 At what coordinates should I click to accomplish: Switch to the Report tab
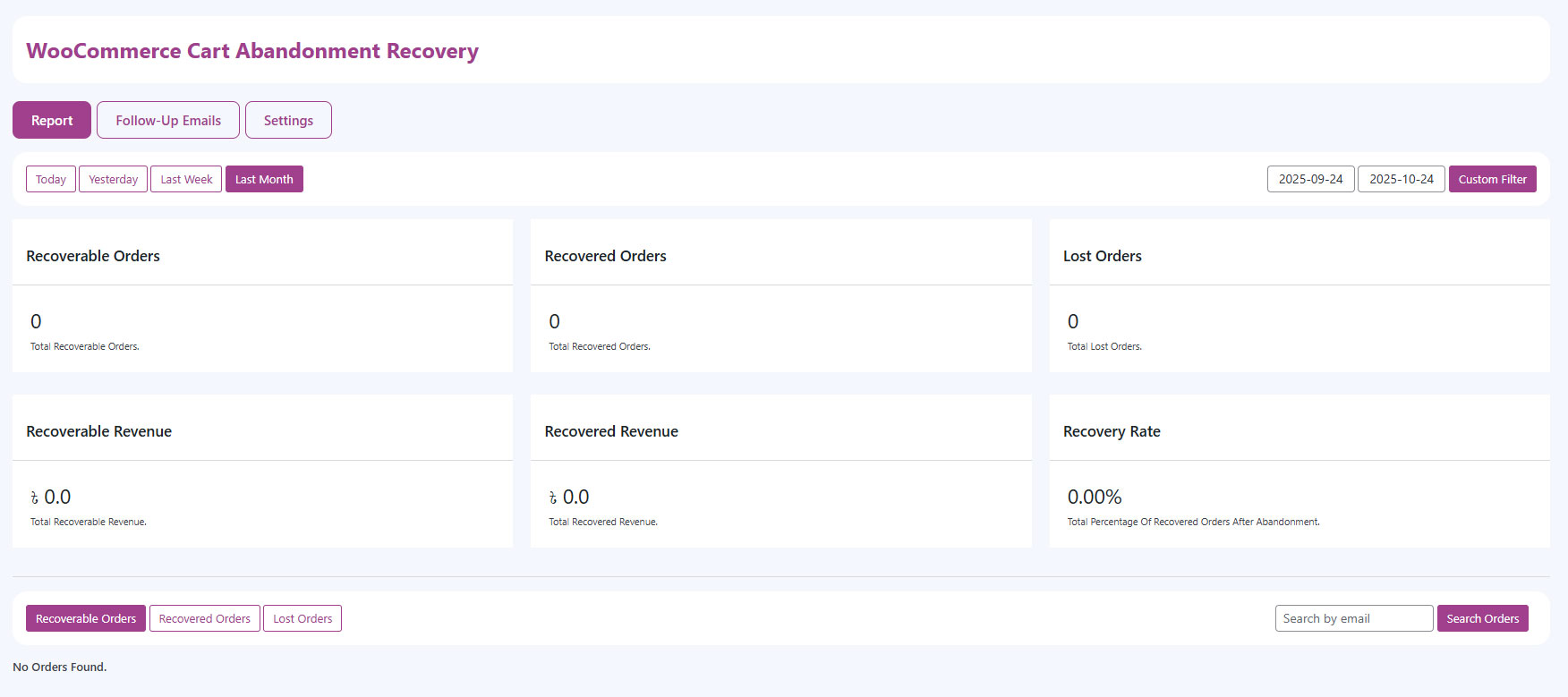(52, 120)
